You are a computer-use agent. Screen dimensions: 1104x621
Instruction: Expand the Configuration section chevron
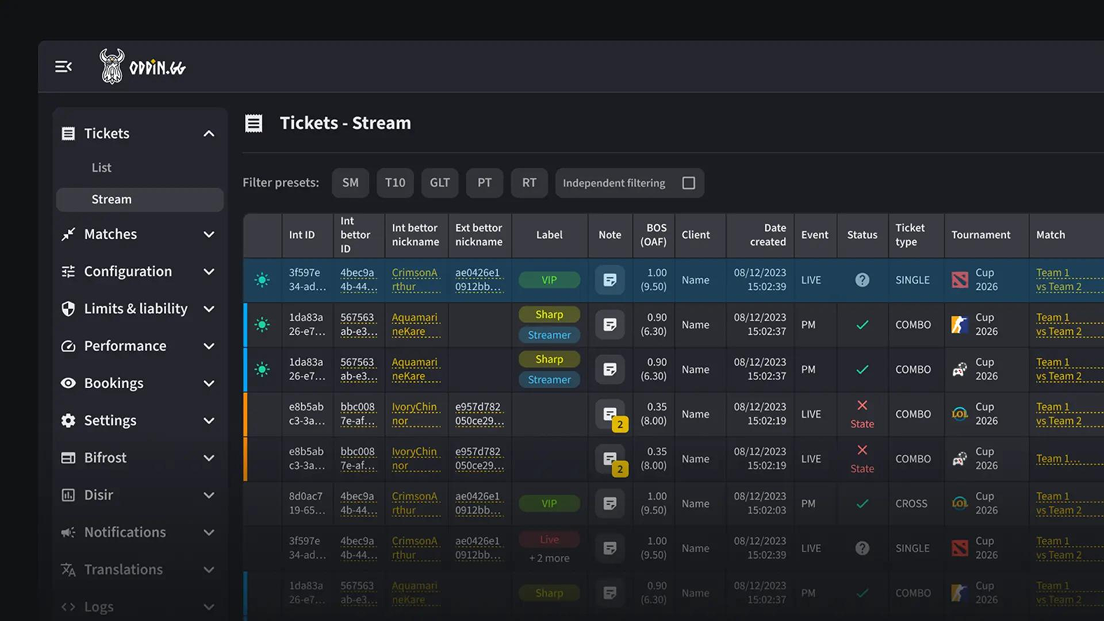pos(209,272)
